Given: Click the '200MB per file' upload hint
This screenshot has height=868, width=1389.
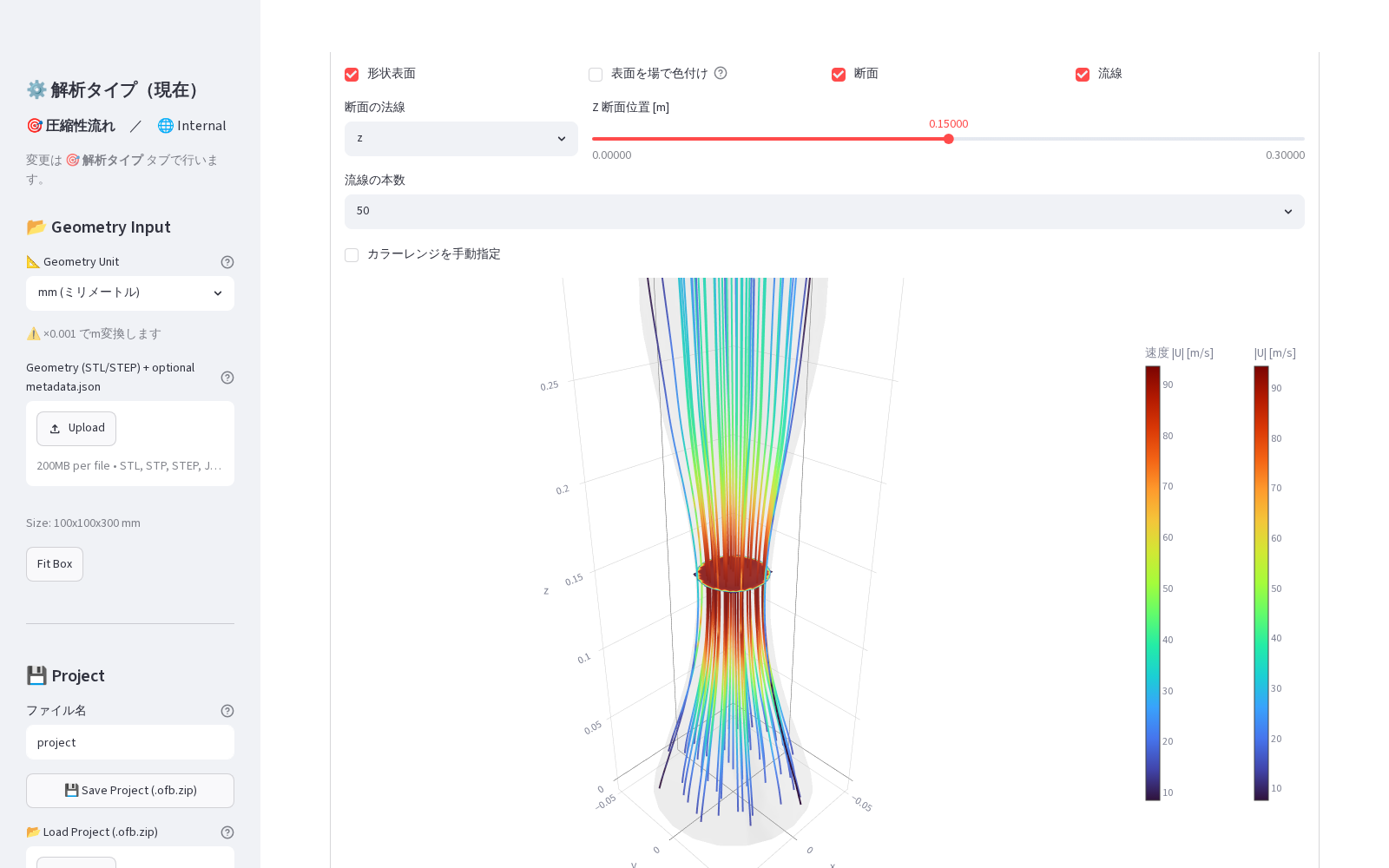Looking at the screenshot, I should (x=129, y=466).
